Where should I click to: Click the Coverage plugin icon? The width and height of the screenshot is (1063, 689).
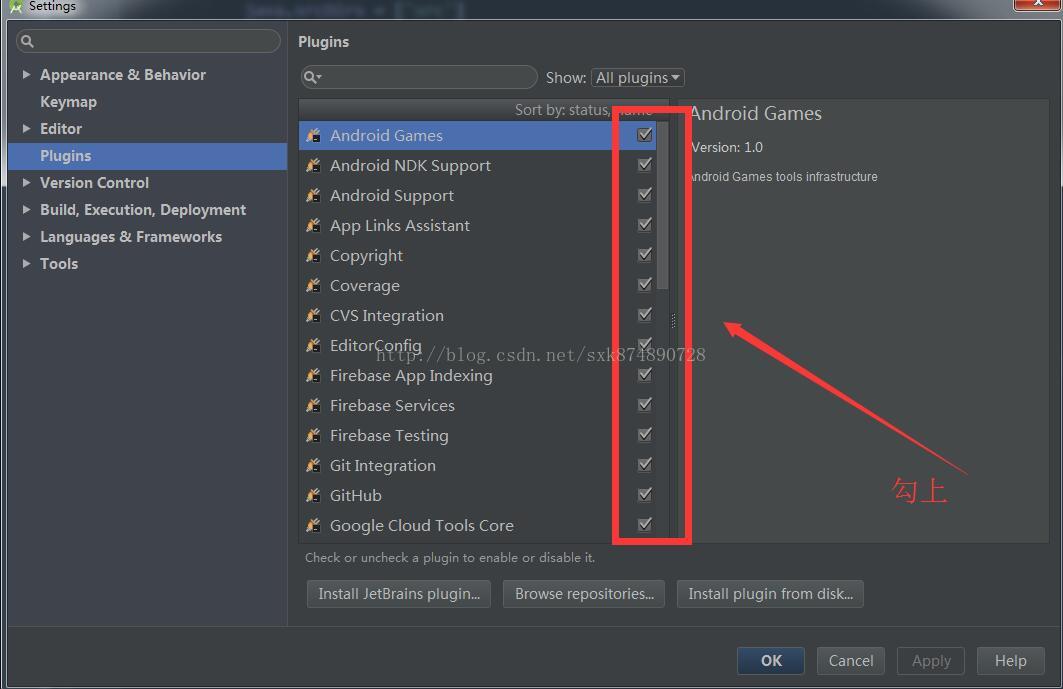(x=313, y=286)
